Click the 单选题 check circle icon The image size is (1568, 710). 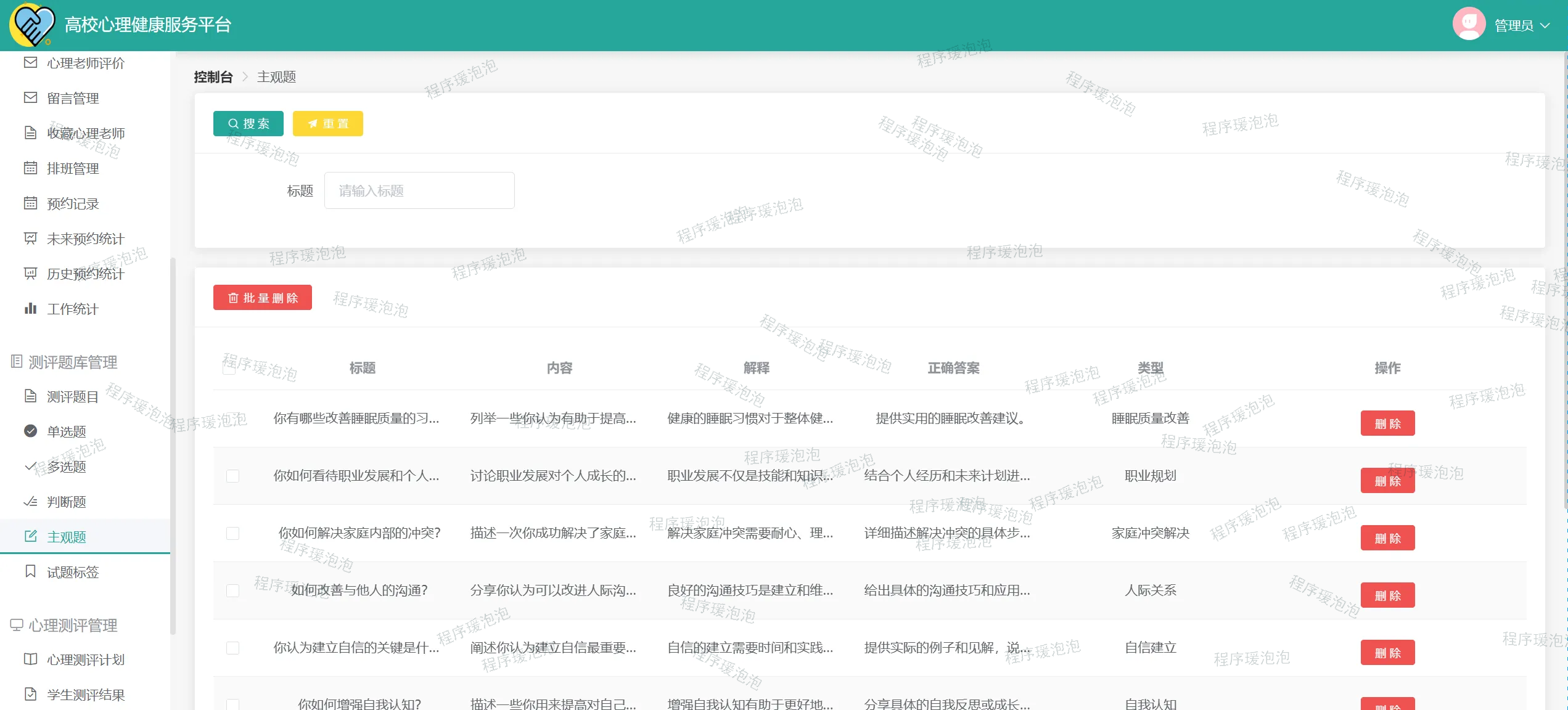pos(30,431)
